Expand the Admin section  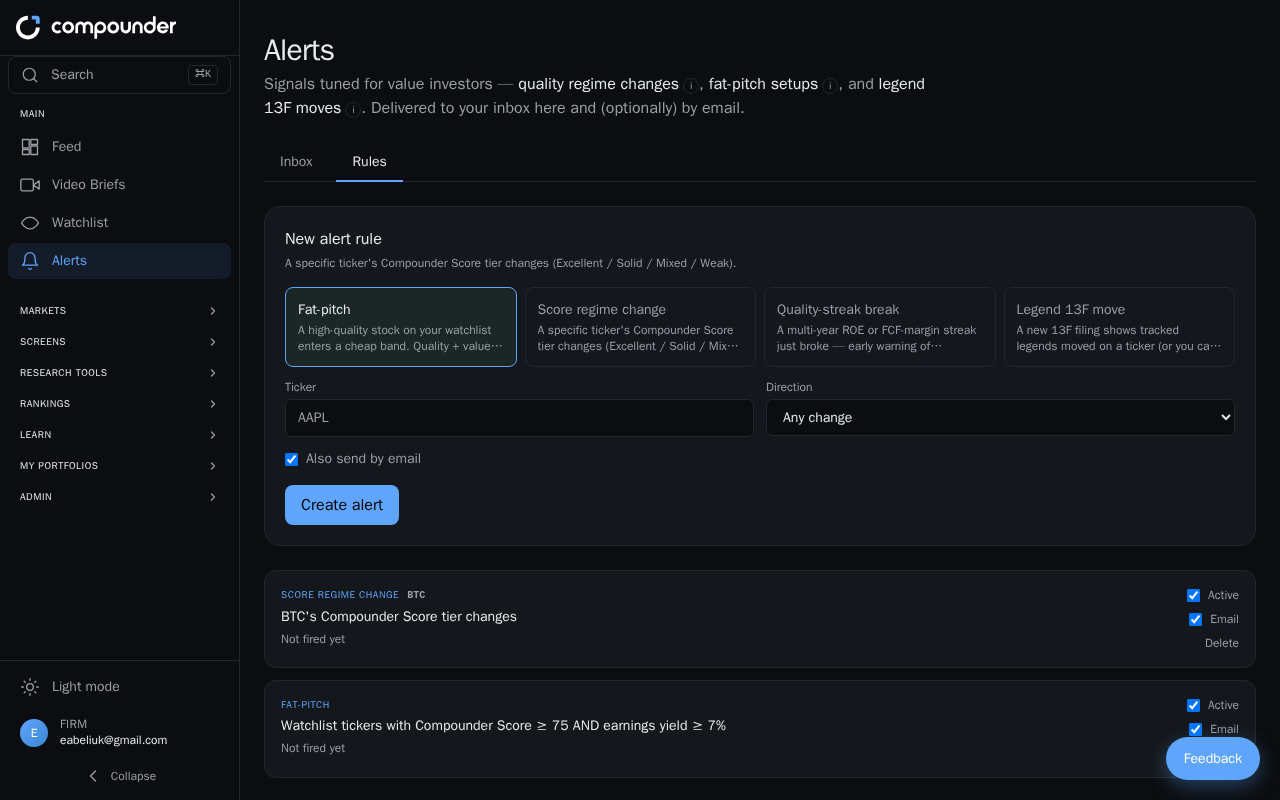point(119,497)
